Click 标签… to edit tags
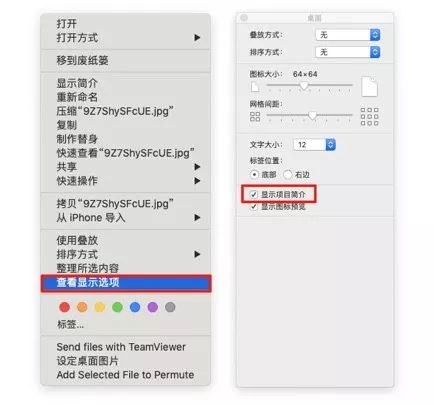Screen dimensions: 434x405 pyautogui.click(x=70, y=324)
